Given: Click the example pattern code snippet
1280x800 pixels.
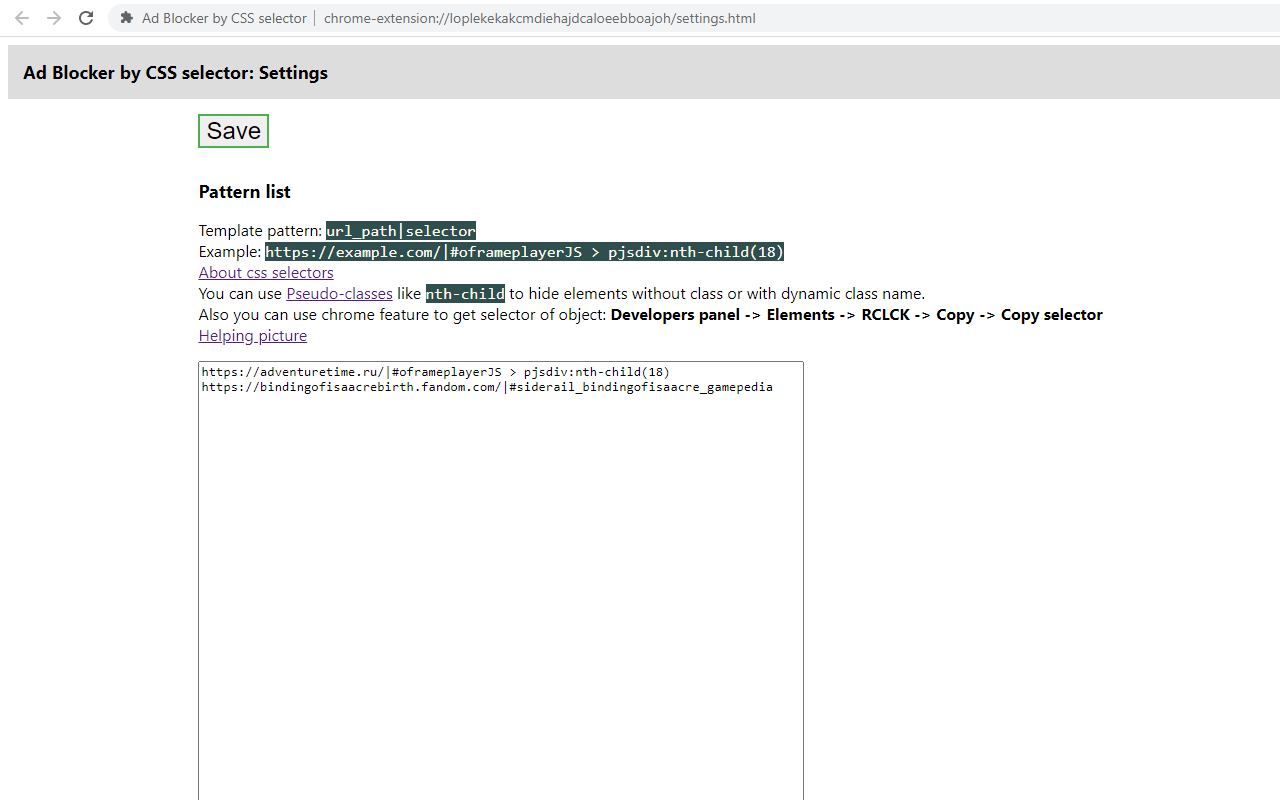Looking at the screenshot, I should 524,251.
